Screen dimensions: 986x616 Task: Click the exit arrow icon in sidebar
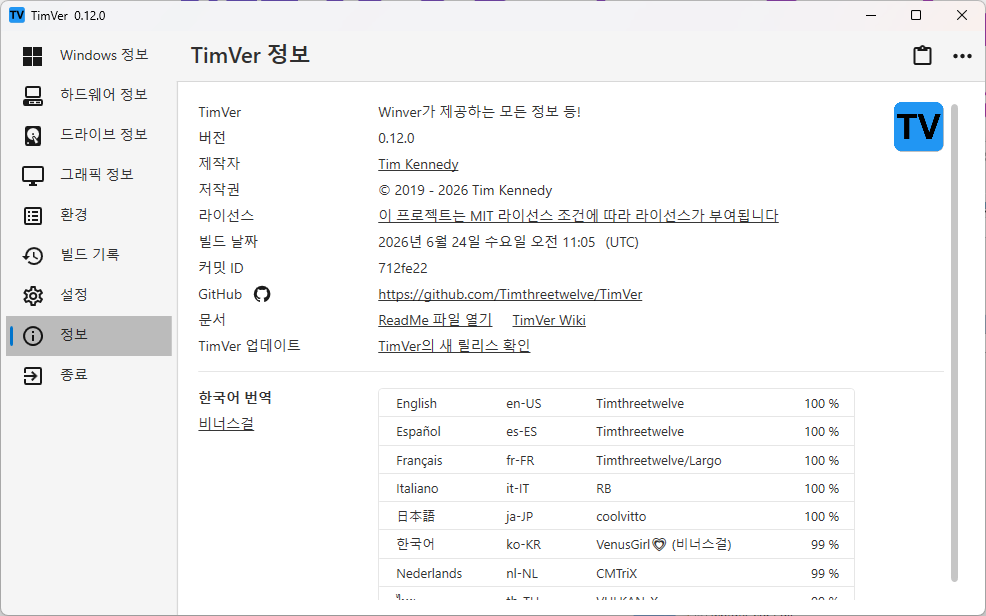point(33,376)
